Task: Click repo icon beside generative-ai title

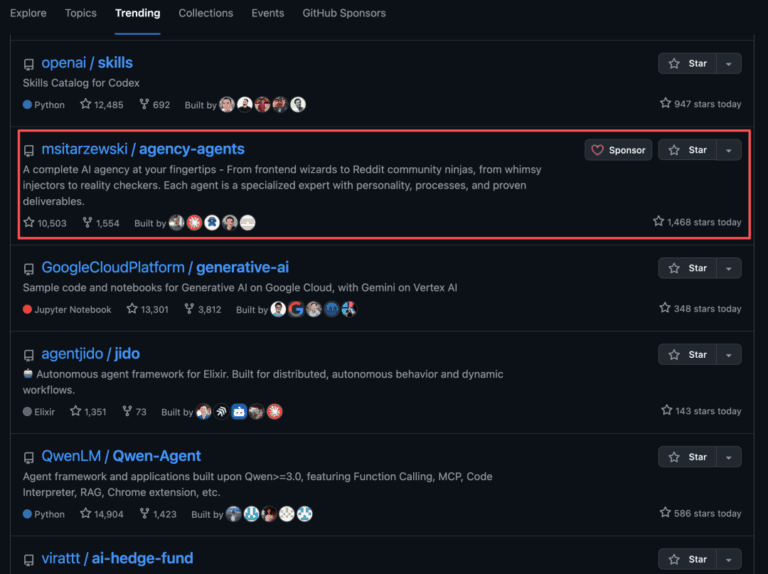Action: click(x=29, y=269)
